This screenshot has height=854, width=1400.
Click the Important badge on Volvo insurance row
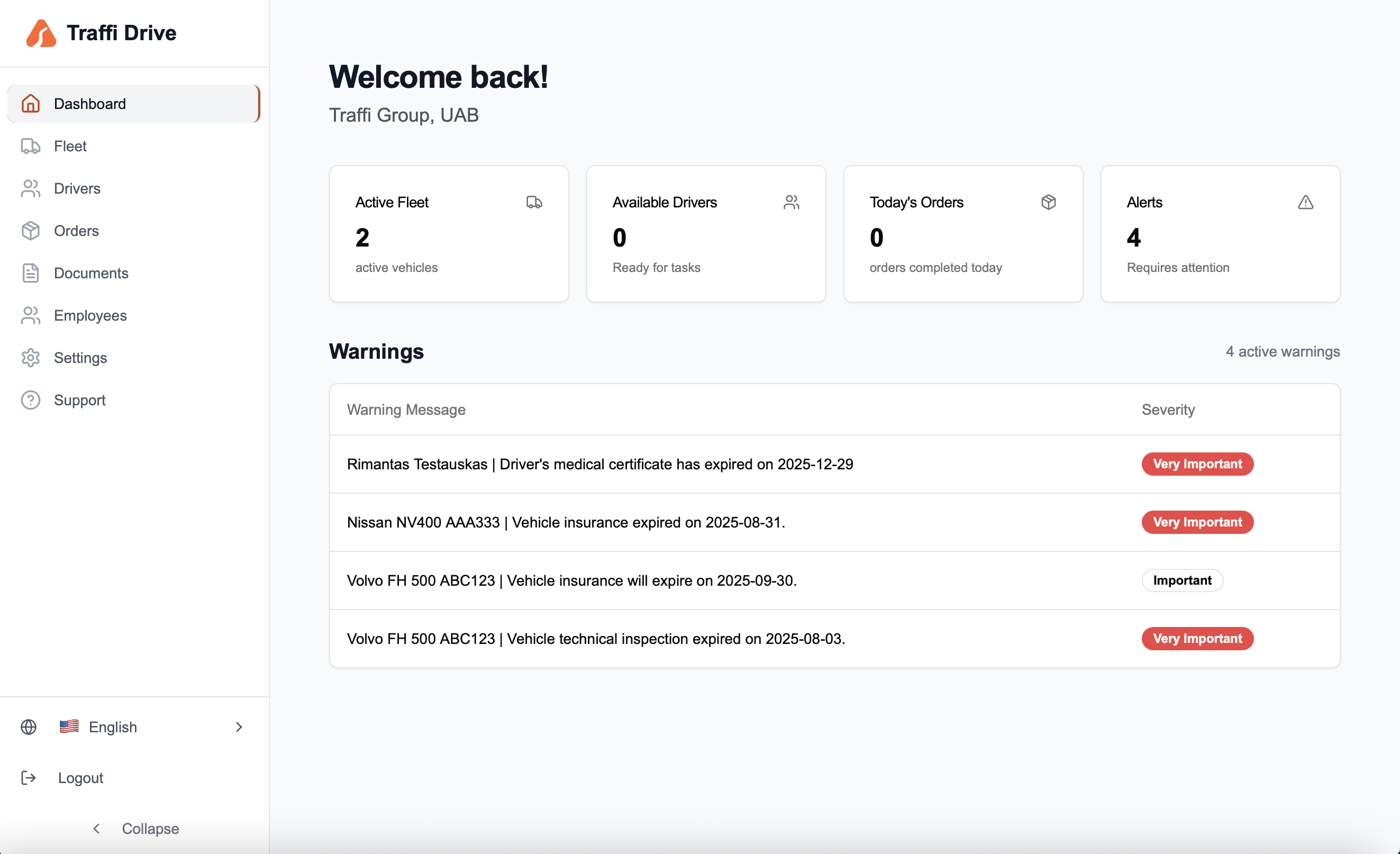point(1182,580)
